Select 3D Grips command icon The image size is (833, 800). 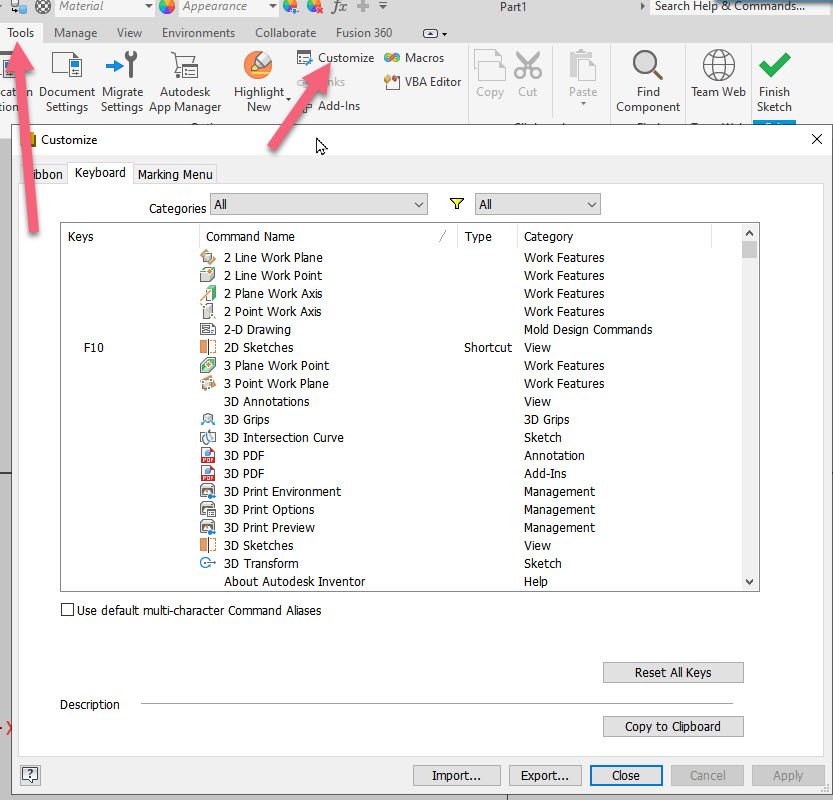208,419
